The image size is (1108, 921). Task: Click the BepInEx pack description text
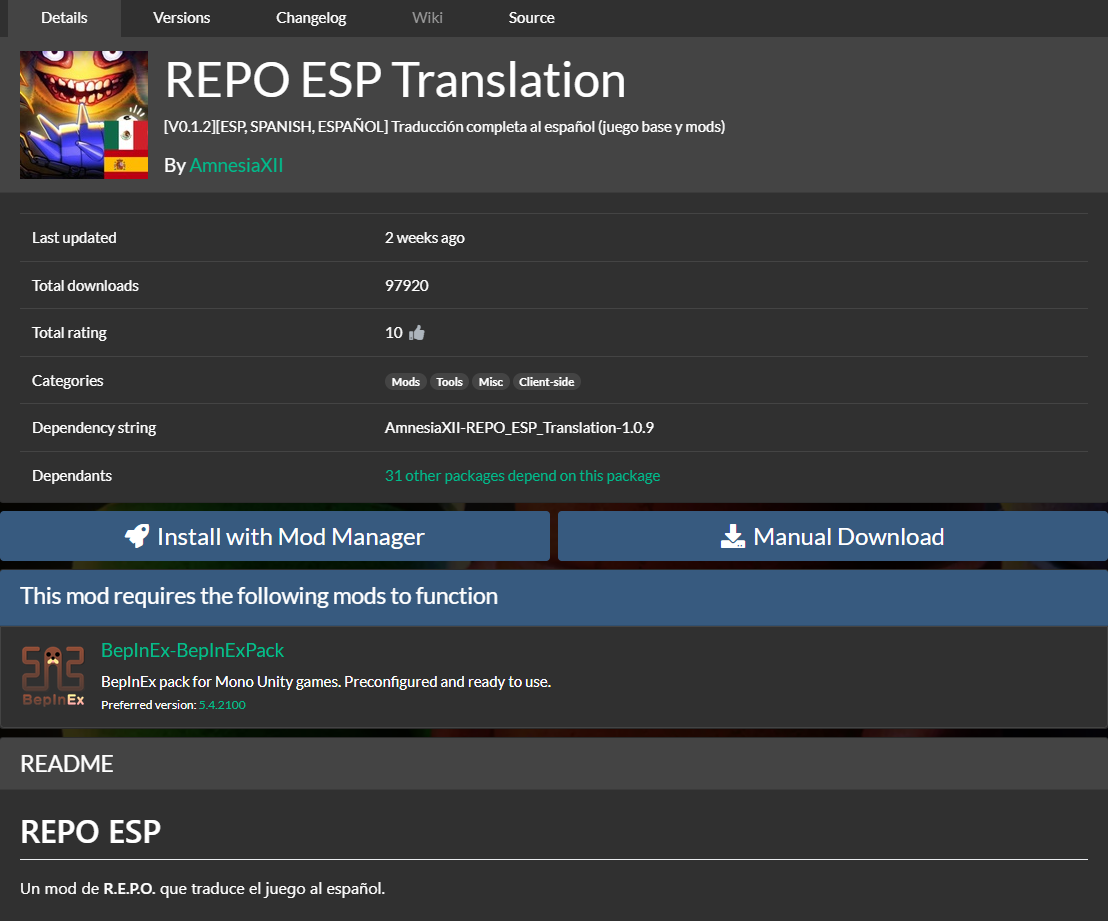click(x=326, y=682)
